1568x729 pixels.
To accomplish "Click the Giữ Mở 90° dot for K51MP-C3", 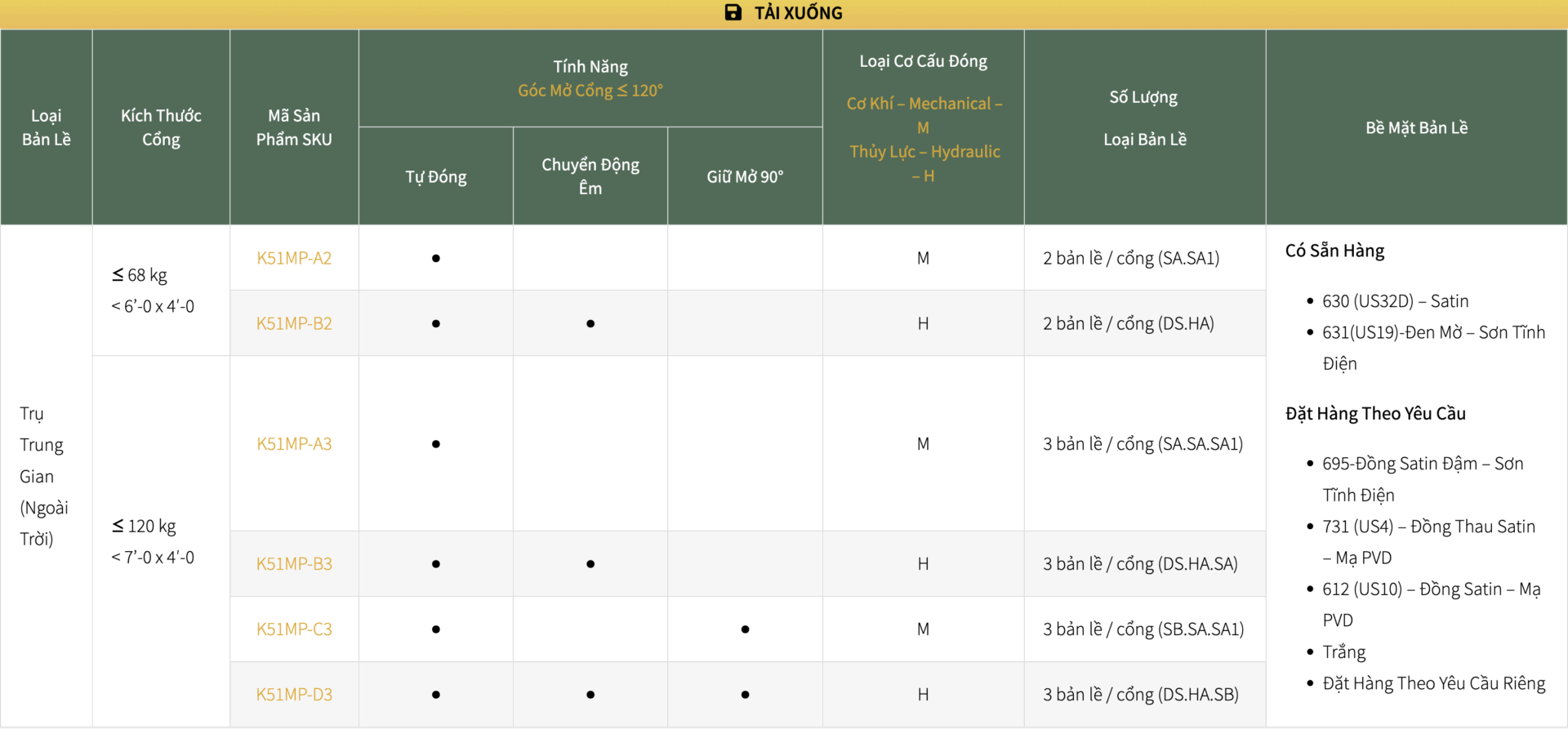I will 745,629.
